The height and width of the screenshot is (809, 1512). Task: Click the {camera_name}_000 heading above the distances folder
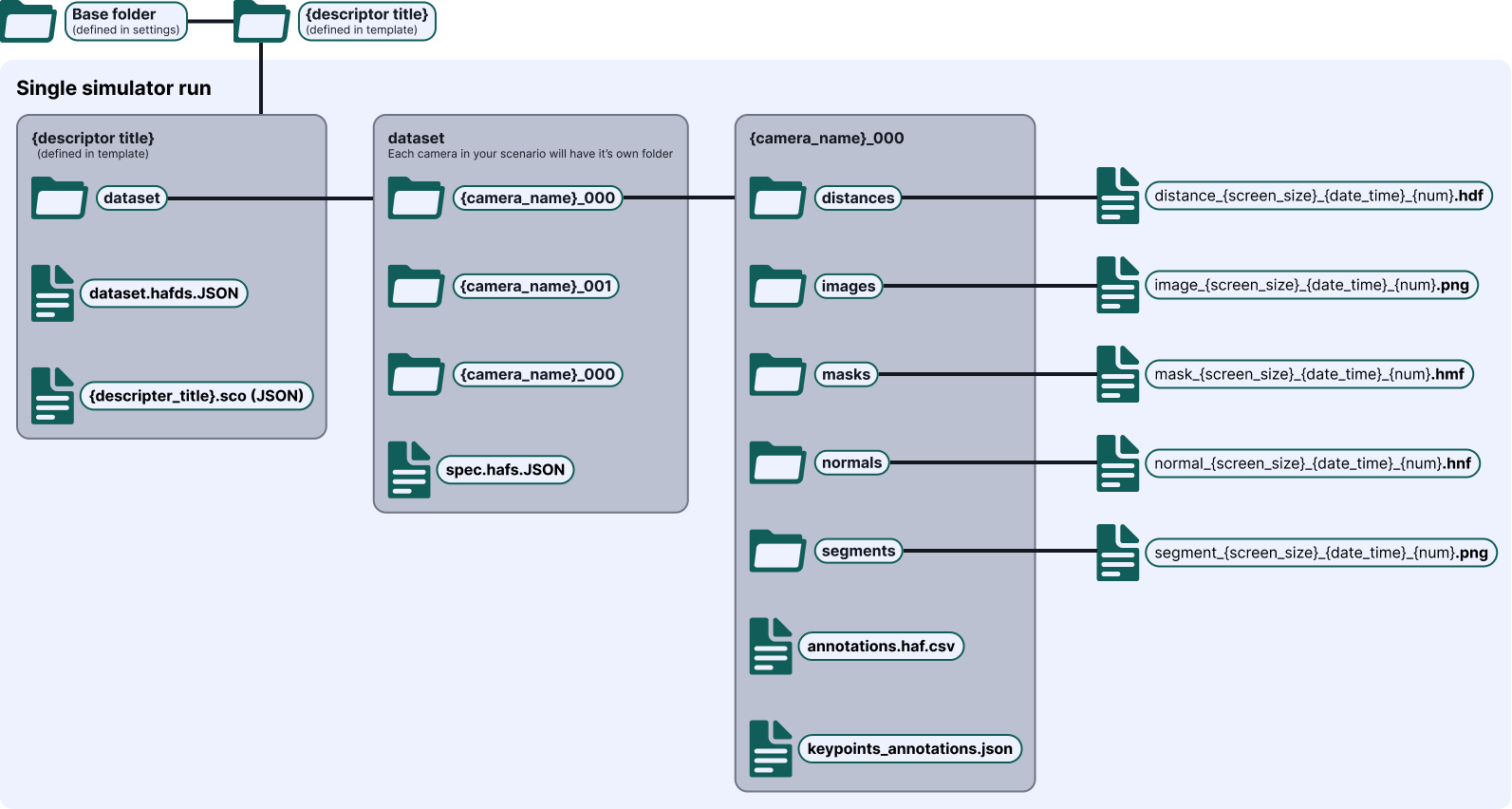pyautogui.click(x=827, y=139)
